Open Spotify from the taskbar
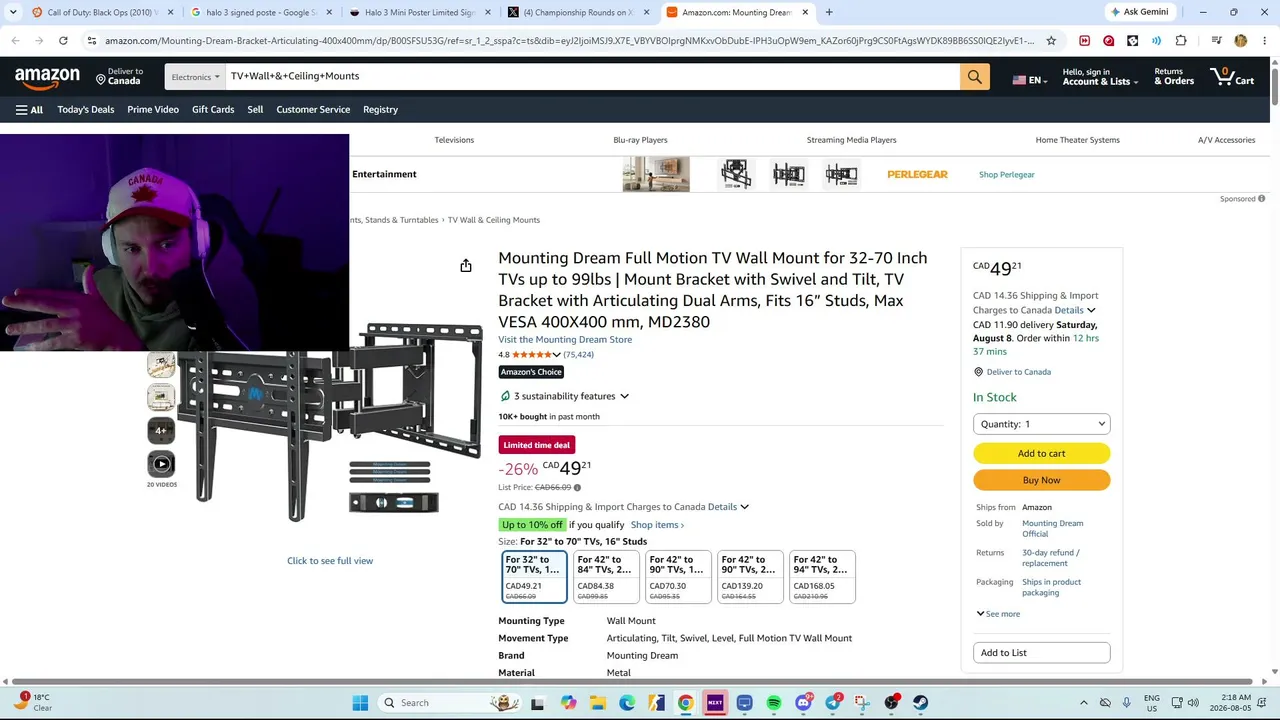This screenshot has width=1280, height=720. (x=774, y=703)
